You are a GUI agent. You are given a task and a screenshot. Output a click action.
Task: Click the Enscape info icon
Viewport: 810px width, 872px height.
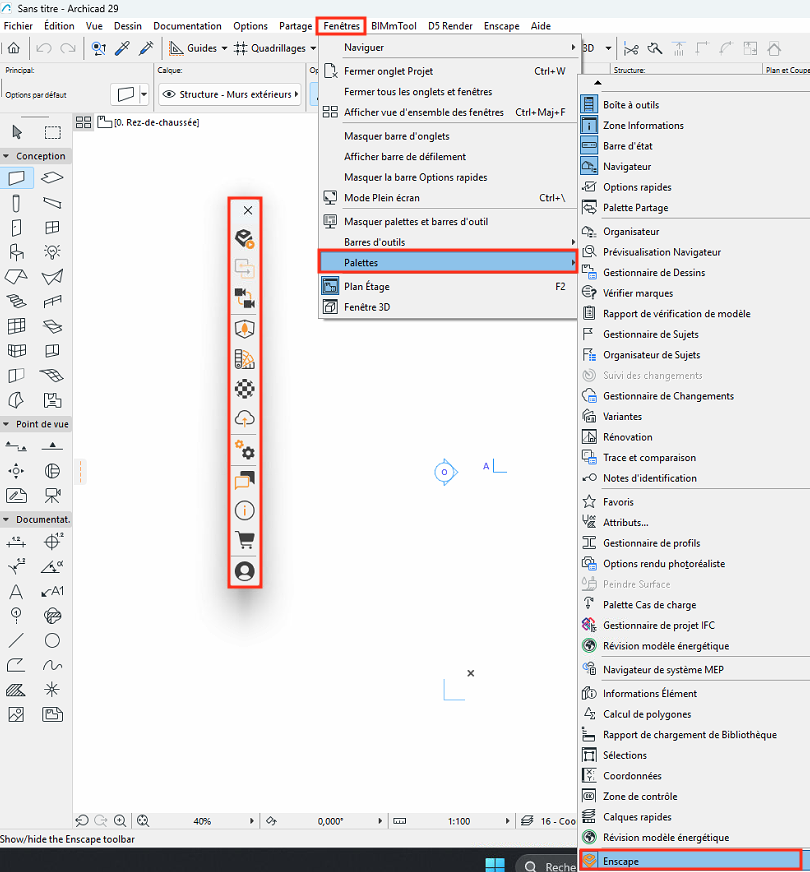point(245,510)
